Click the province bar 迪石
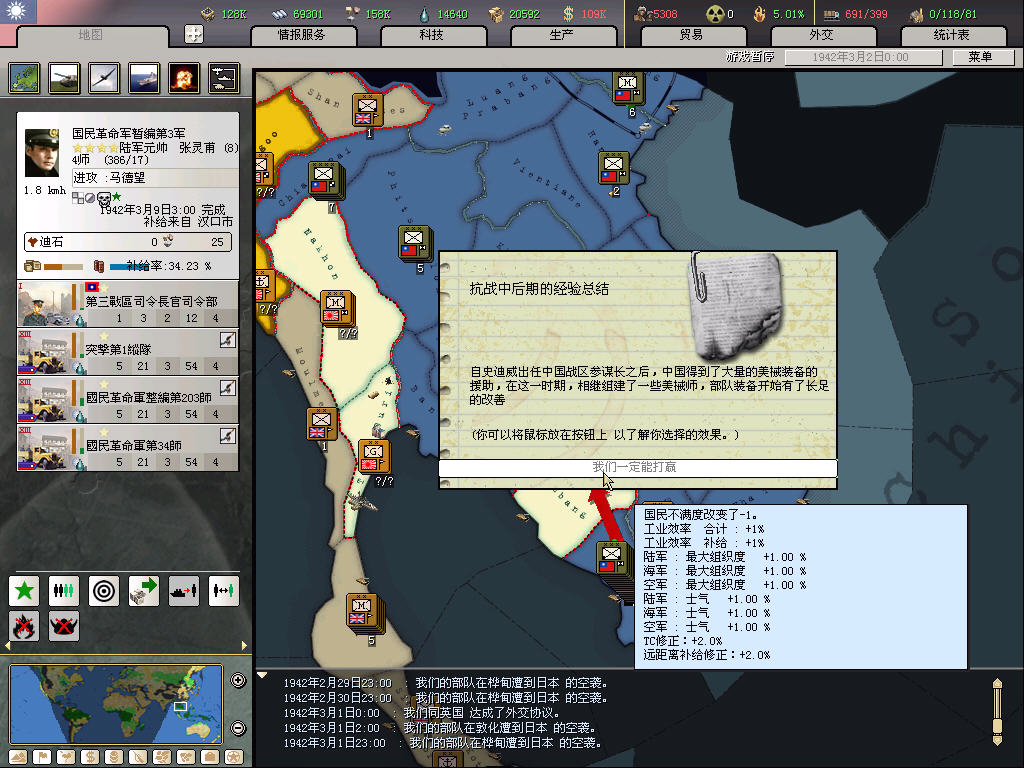This screenshot has height=768, width=1024. 127,242
